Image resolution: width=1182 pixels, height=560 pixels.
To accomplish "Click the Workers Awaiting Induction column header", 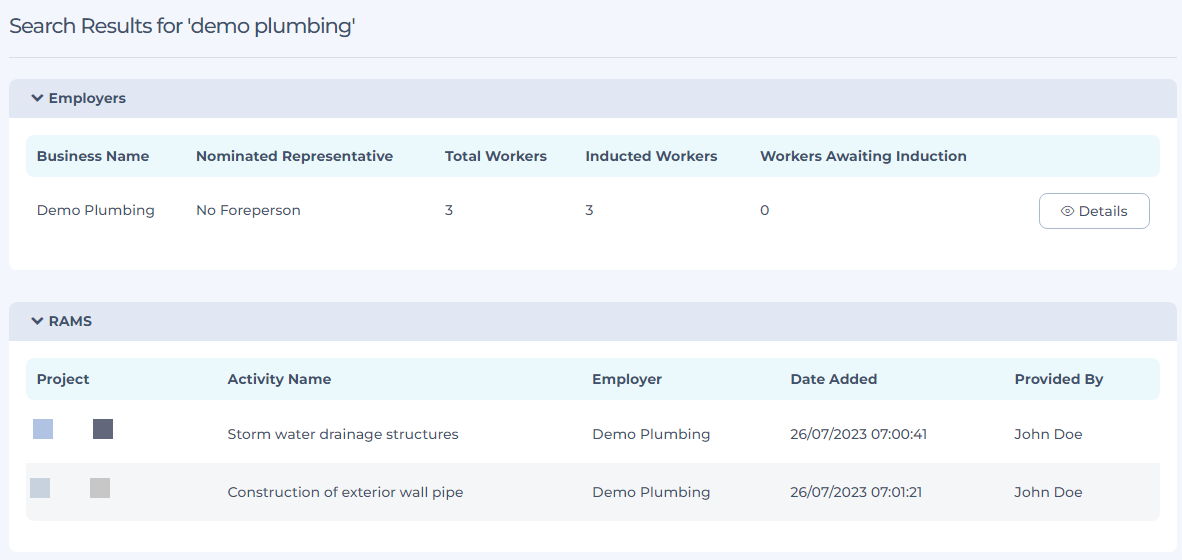I will 863,156.
